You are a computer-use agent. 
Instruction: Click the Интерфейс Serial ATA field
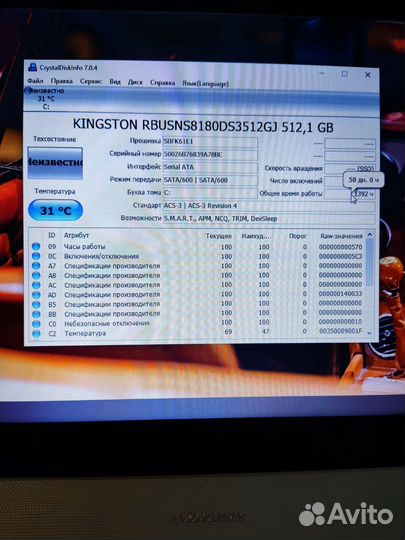pyautogui.click(x=210, y=167)
